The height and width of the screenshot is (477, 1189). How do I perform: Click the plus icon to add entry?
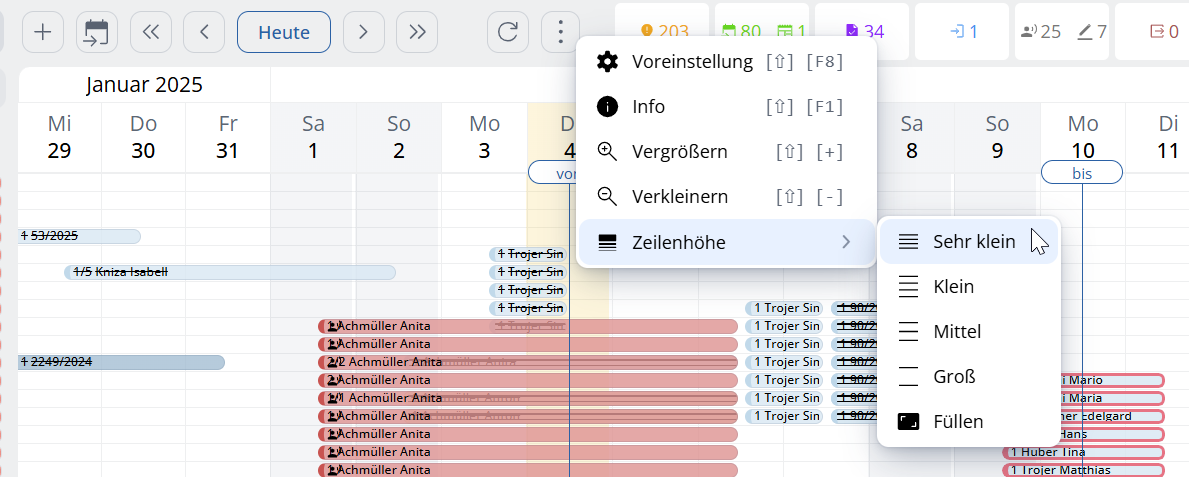[43, 32]
